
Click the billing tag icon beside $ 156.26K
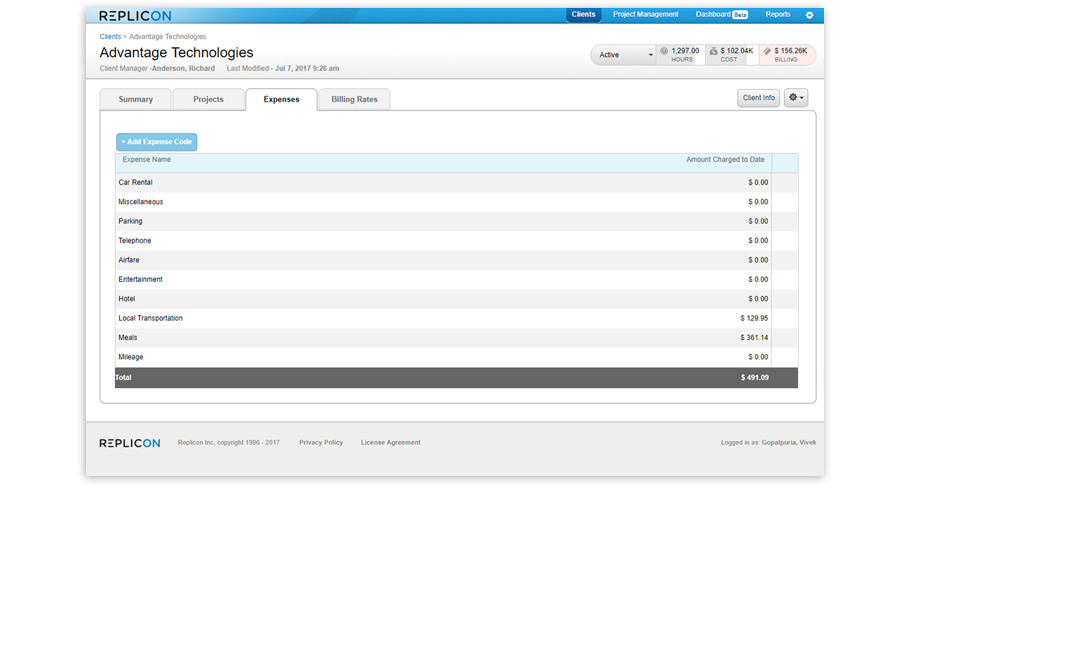767,51
